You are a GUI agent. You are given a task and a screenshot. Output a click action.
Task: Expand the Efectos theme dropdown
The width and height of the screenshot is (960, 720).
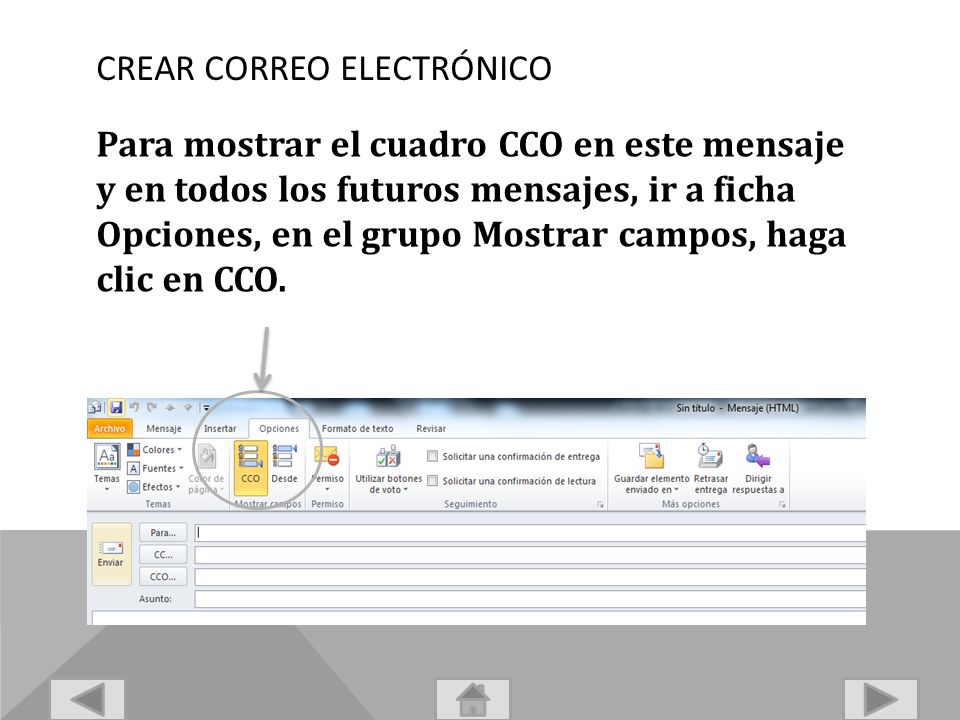(x=154, y=487)
